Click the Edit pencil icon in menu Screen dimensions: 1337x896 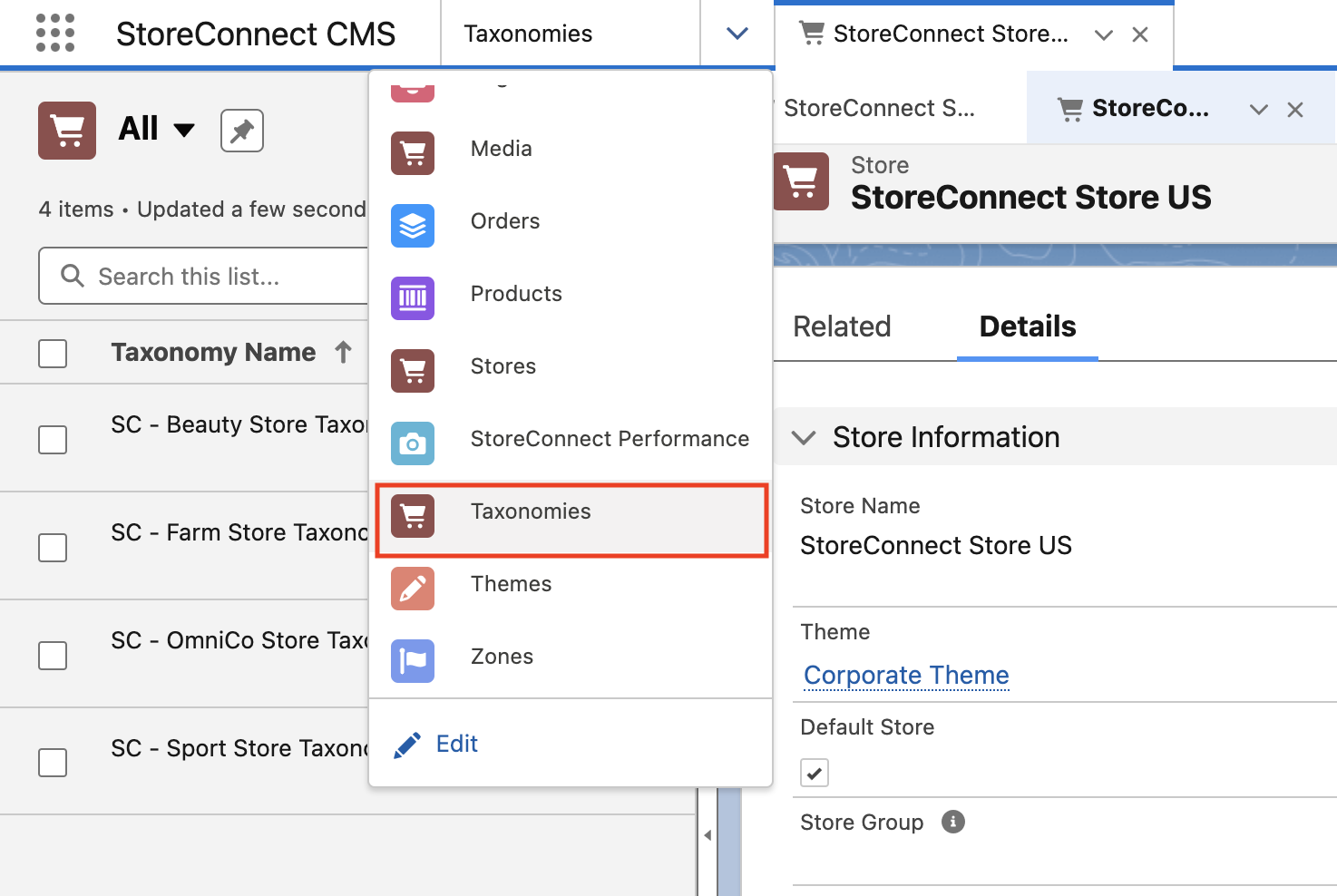[x=407, y=745]
